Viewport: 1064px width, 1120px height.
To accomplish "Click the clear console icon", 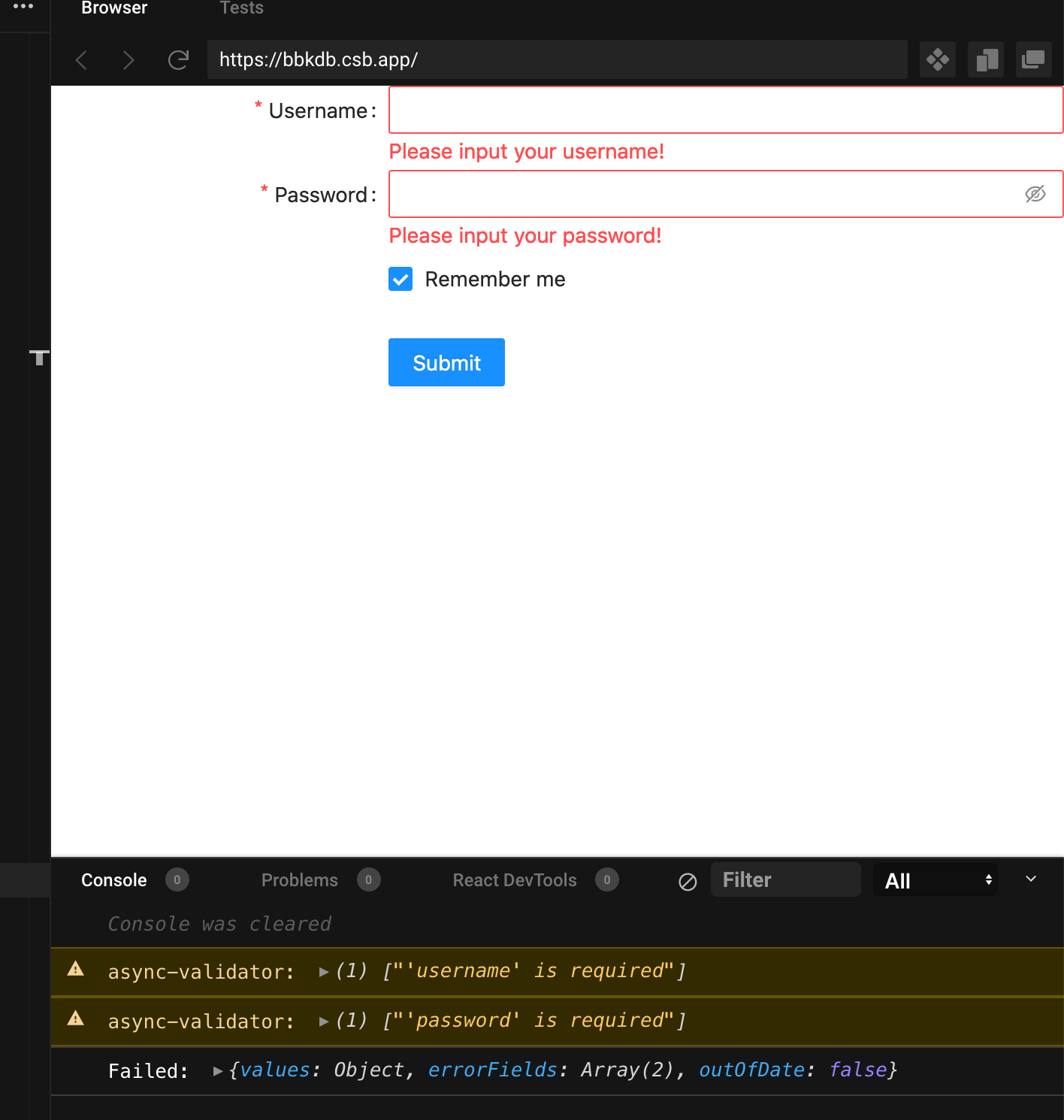I will coord(688,881).
